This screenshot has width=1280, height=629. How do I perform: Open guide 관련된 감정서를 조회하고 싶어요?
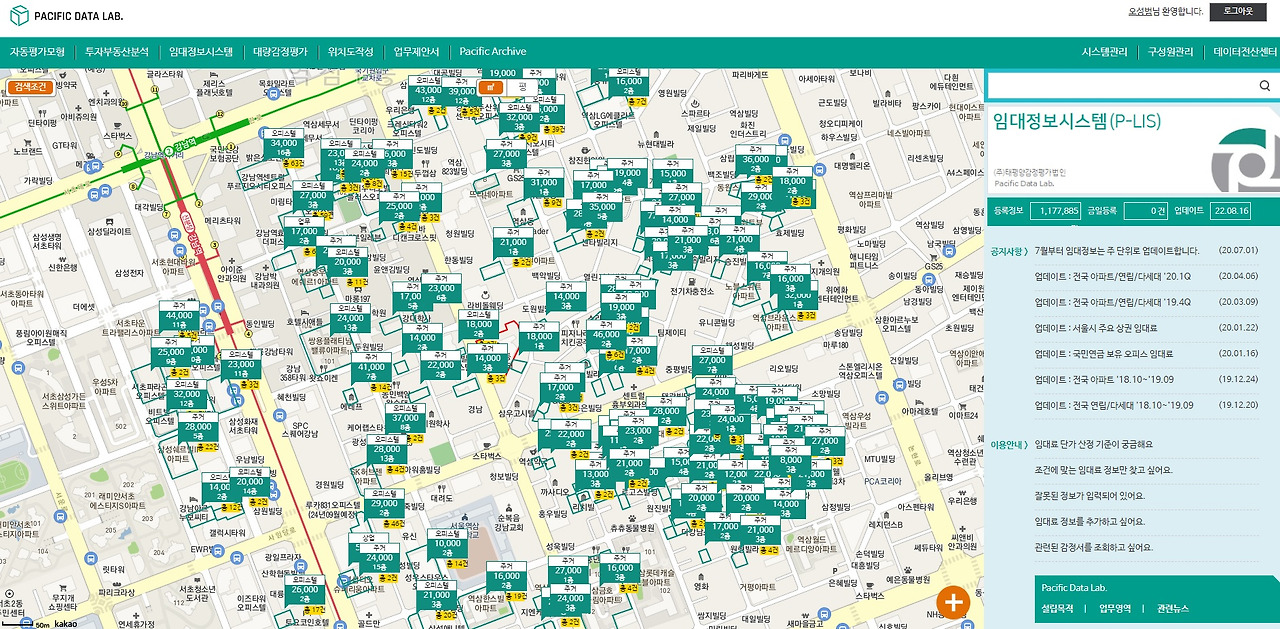(1093, 547)
